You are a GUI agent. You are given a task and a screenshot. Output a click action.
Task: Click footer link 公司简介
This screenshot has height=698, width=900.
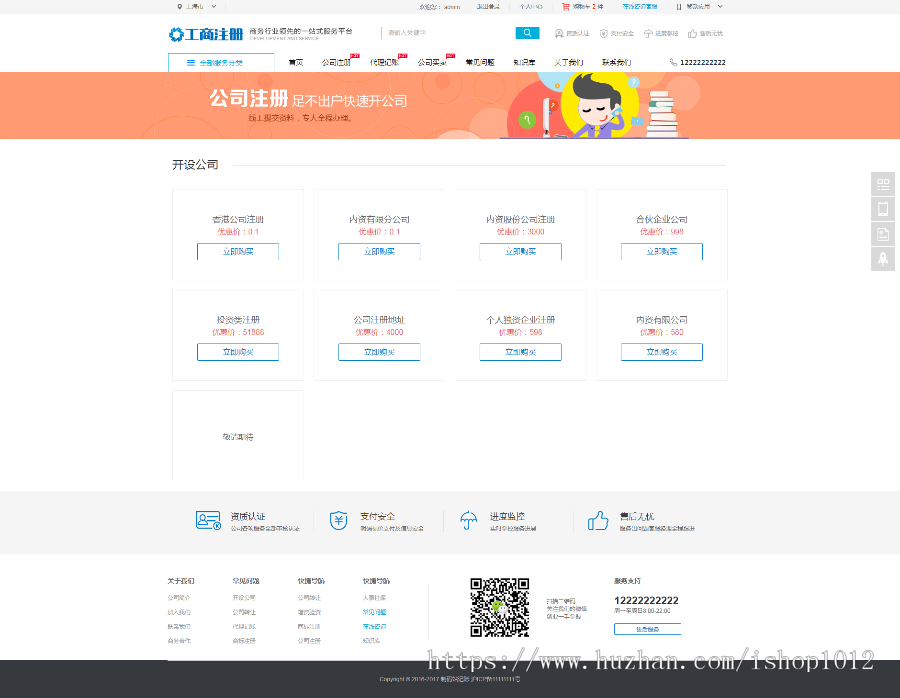coord(179,598)
